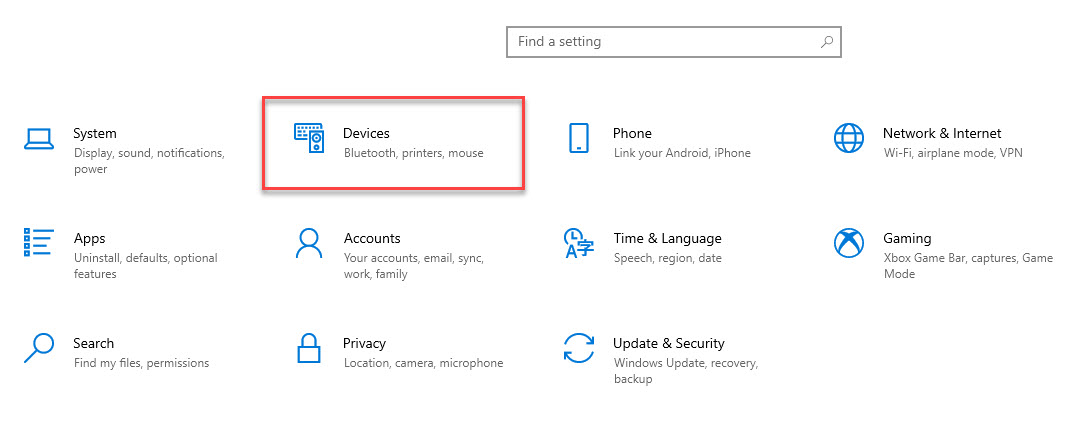Click 'Uninstall, defaults, optional features' text
The image size is (1065, 434).
pyautogui.click(x=145, y=266)
